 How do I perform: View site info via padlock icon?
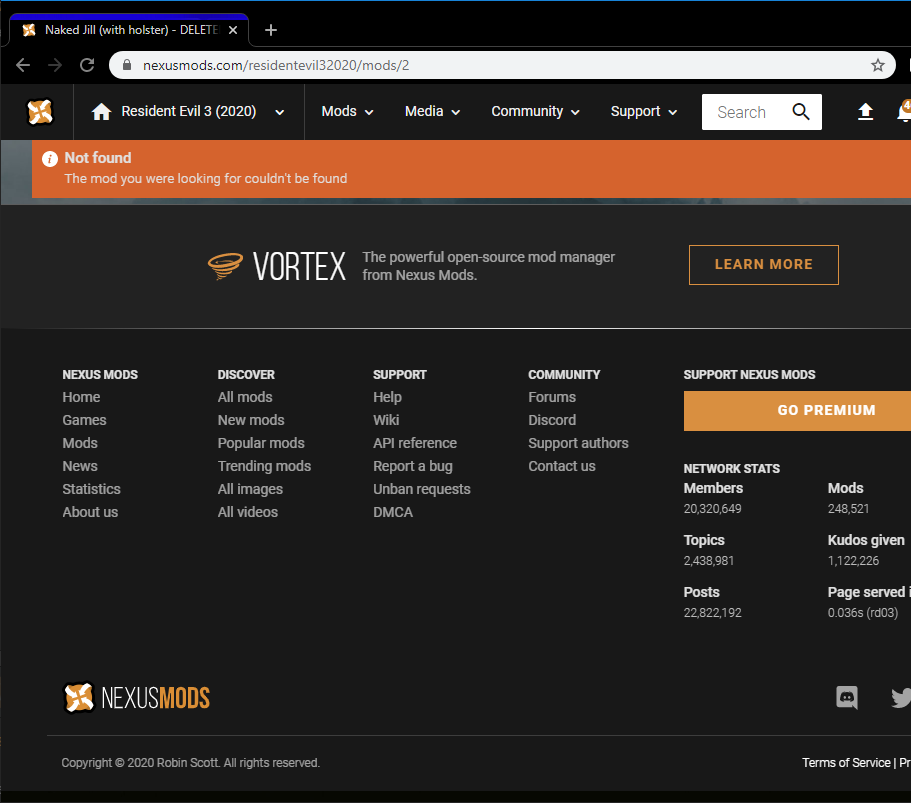pos(127,65)
